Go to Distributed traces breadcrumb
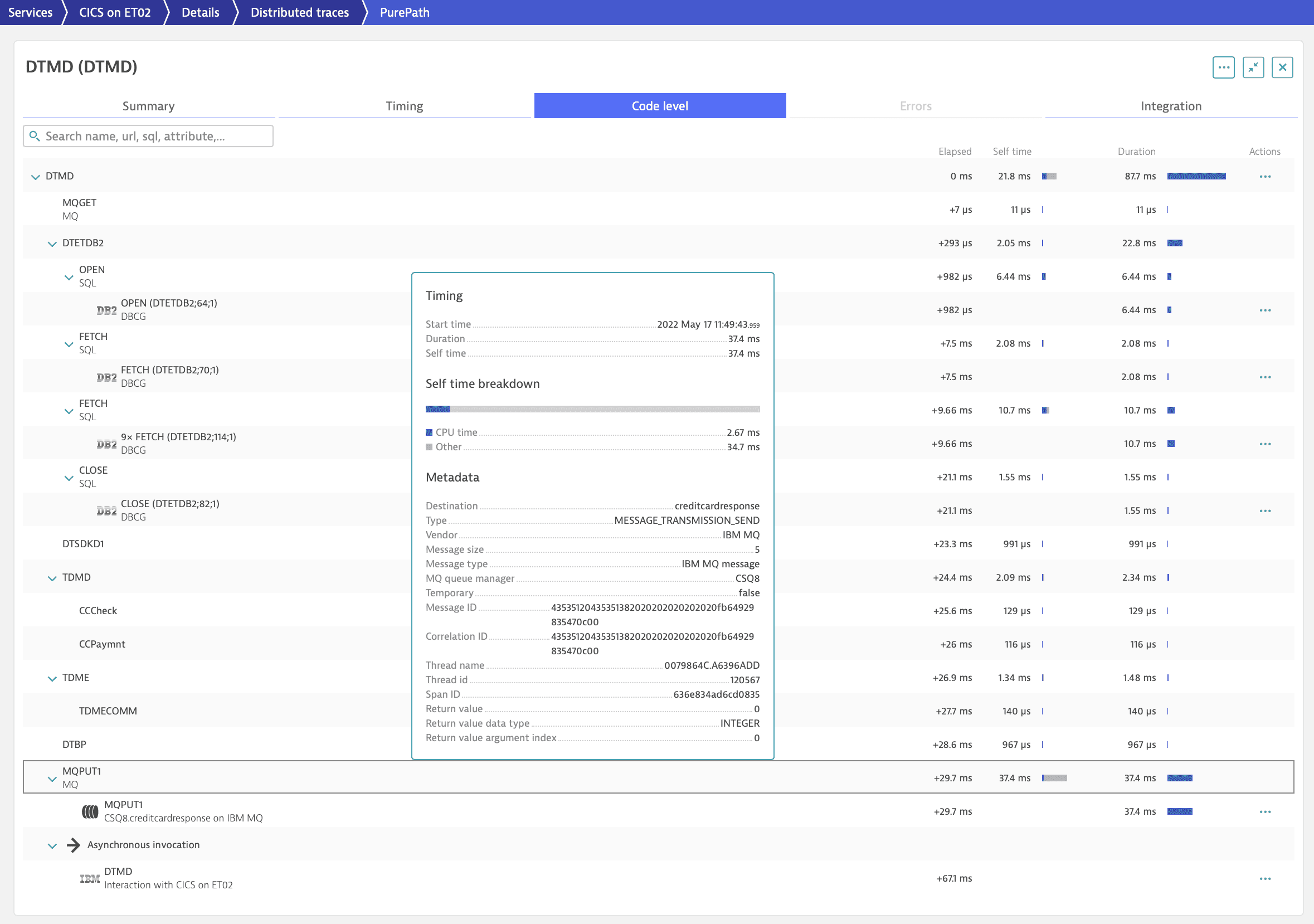This screenshot has height=924, width=1314. 299,12
